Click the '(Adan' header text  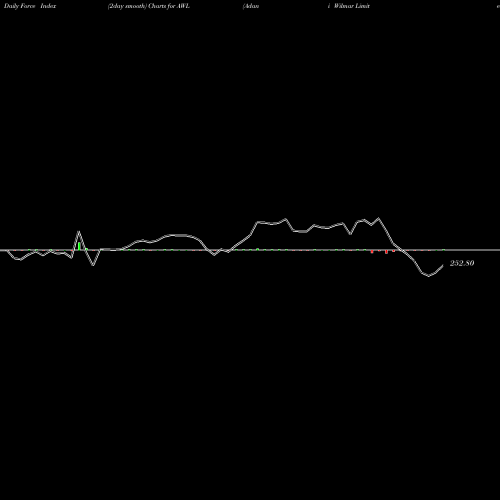[251, 6]
